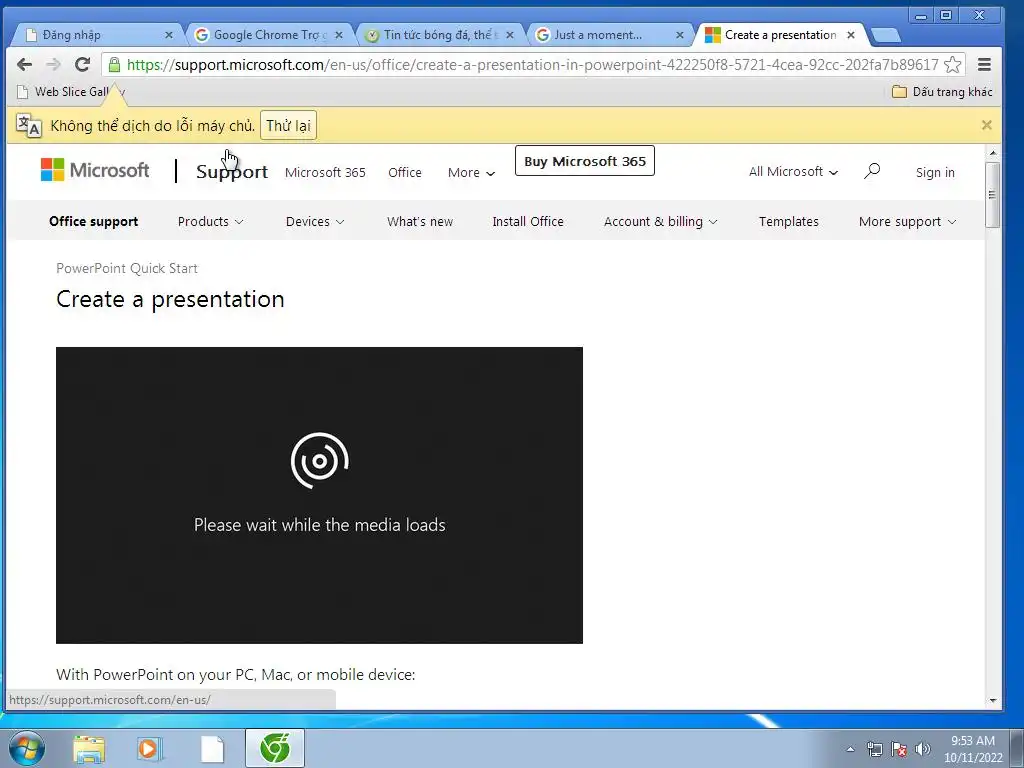Expand the Devices dropdown
This screenshot has height=768, width=1024.
click(315, 221)
